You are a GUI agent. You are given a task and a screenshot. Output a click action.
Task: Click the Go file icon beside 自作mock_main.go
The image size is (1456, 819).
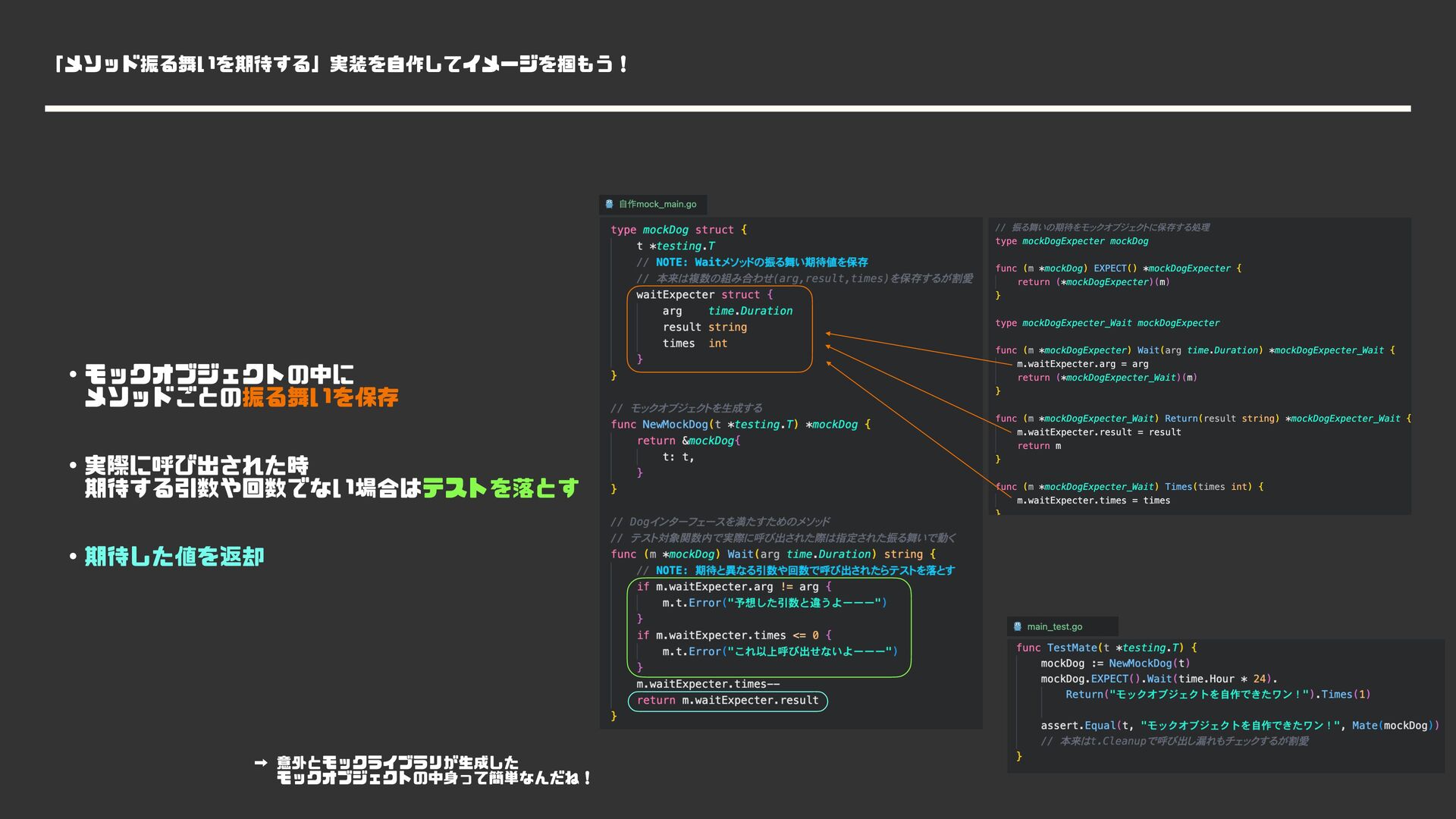tap(609, 204)
